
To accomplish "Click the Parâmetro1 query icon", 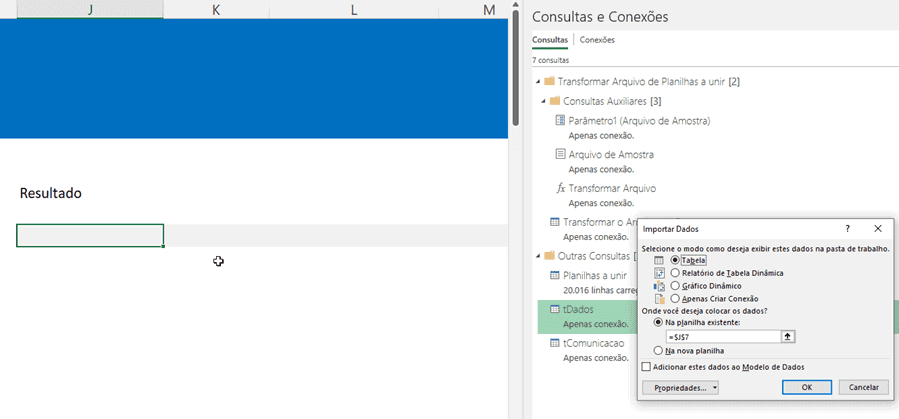I will [x=560, y=121].
